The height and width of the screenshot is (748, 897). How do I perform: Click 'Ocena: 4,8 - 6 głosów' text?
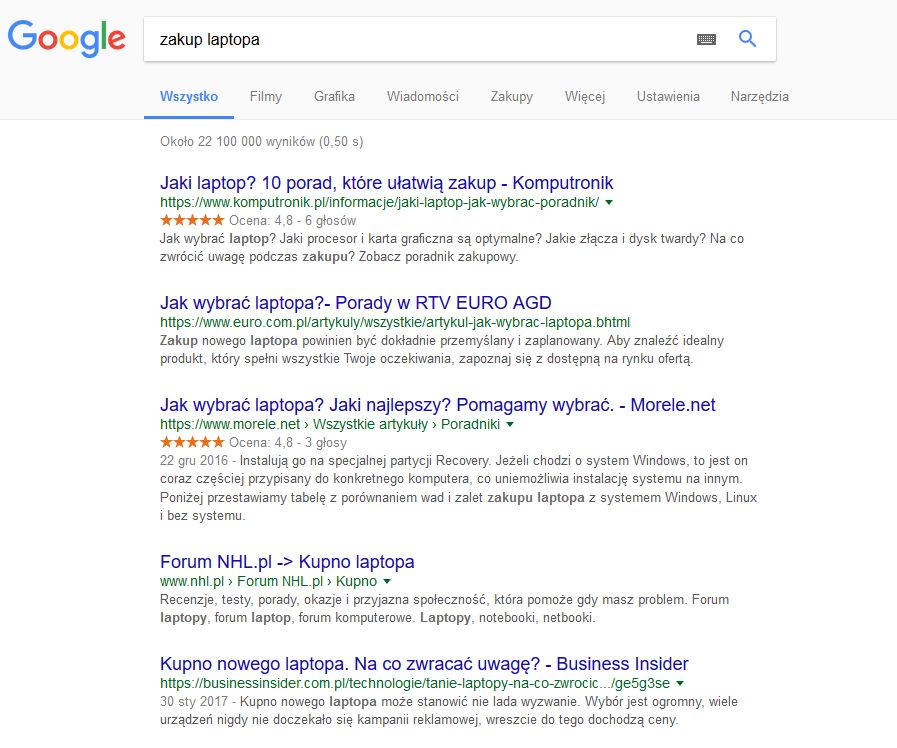292,221
